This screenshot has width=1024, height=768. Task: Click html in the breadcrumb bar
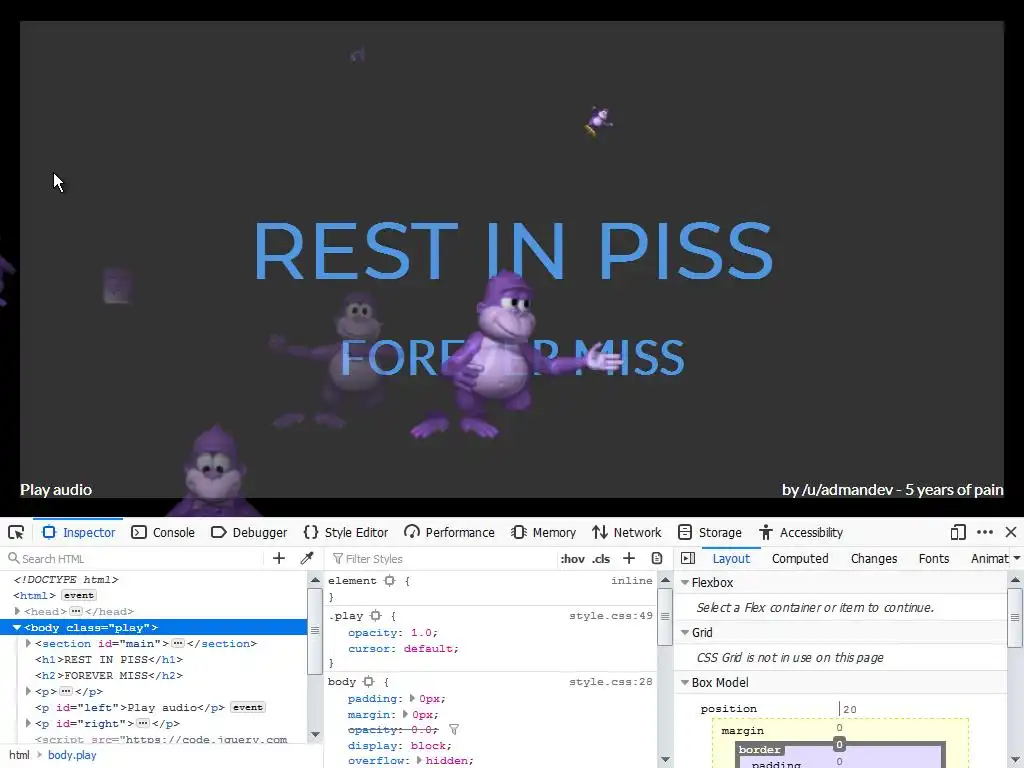coord(20,755)
